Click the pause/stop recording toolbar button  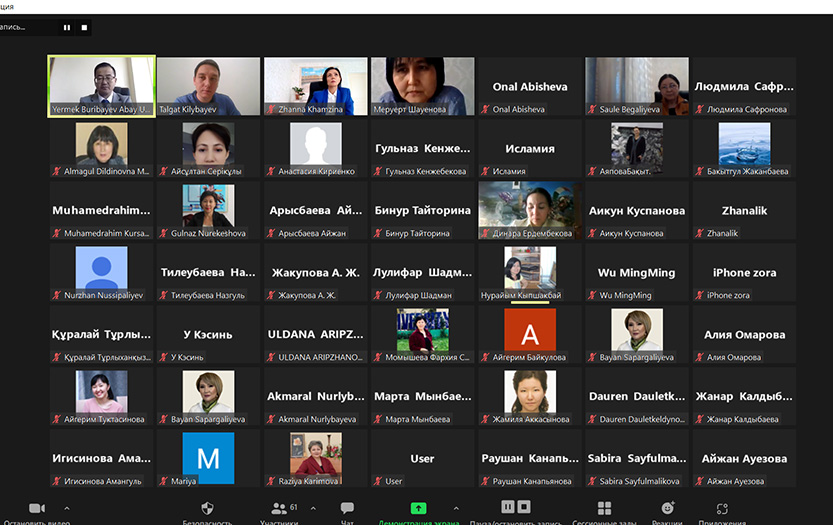coord(515,508)
